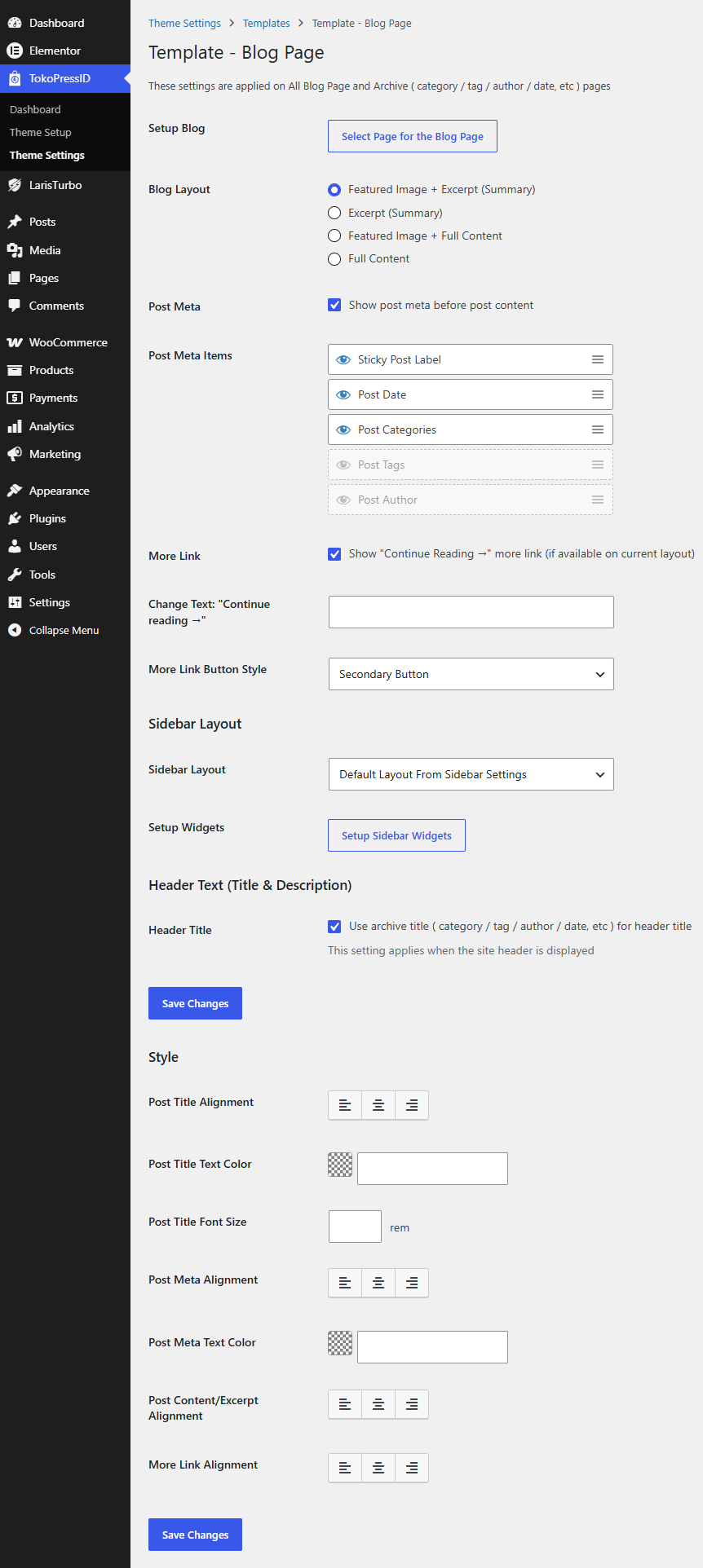Image resolution: width=703 pixels, height=1568 pixels.
Task: Show the Post Author meta item
Action: [343, 500]
